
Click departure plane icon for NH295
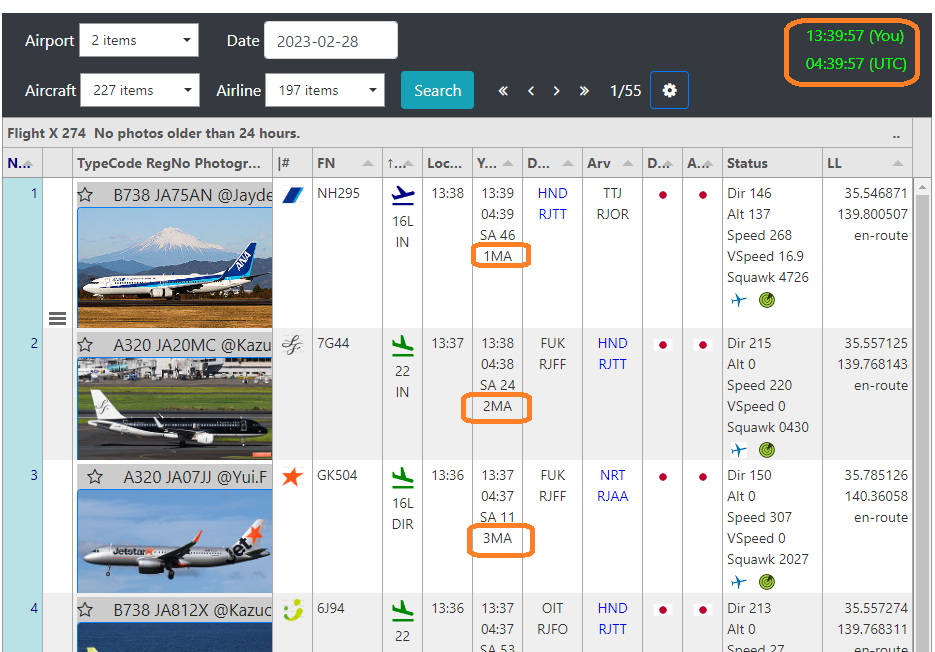pos(403,194)
